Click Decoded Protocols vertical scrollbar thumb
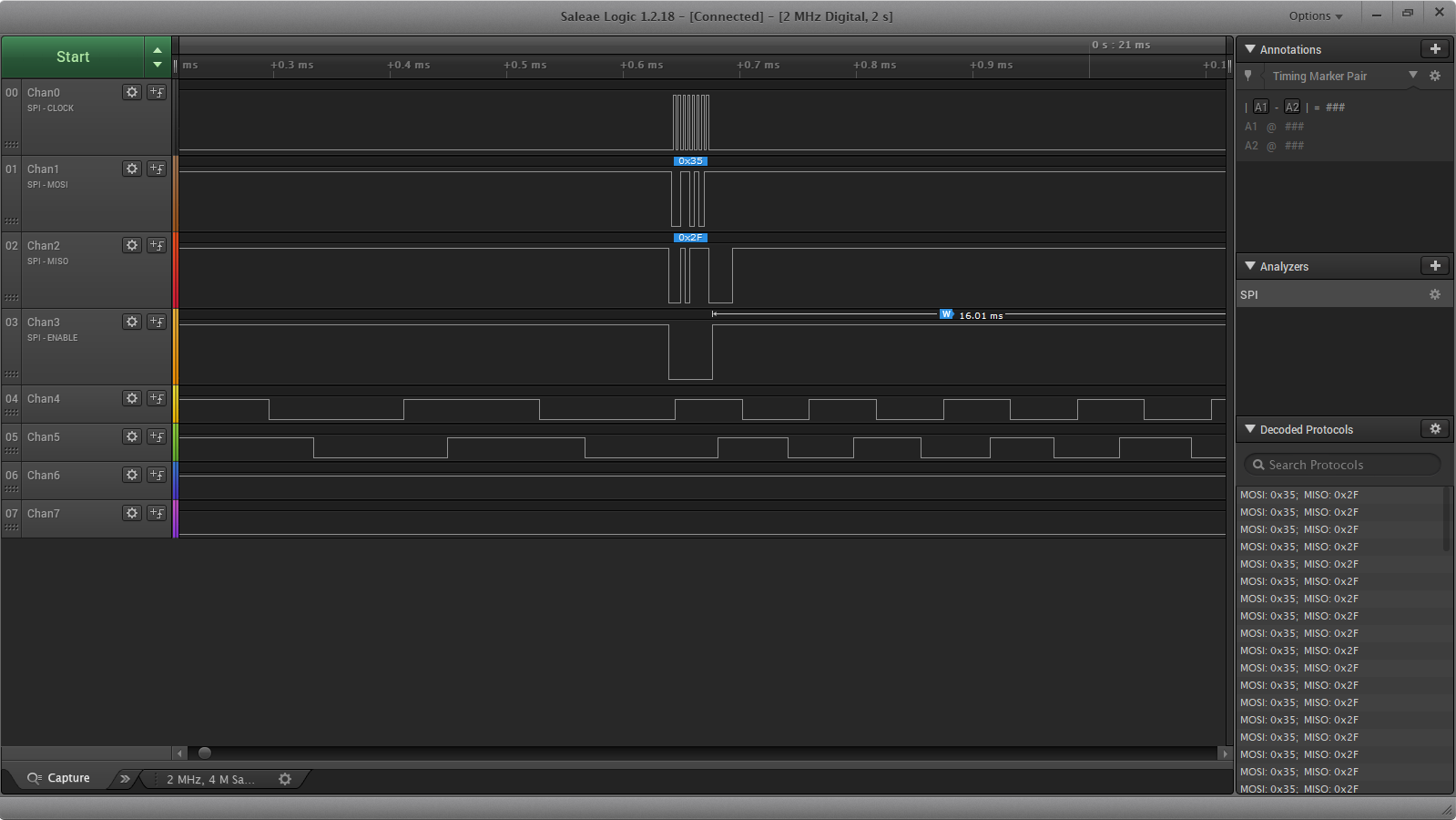 pos(1446,519)
